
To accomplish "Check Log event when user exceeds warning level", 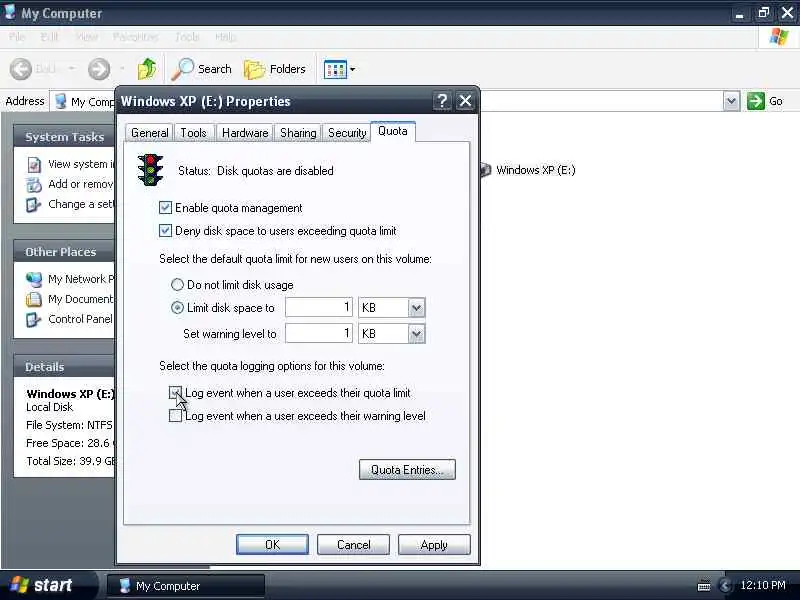I will pos(175,416).
